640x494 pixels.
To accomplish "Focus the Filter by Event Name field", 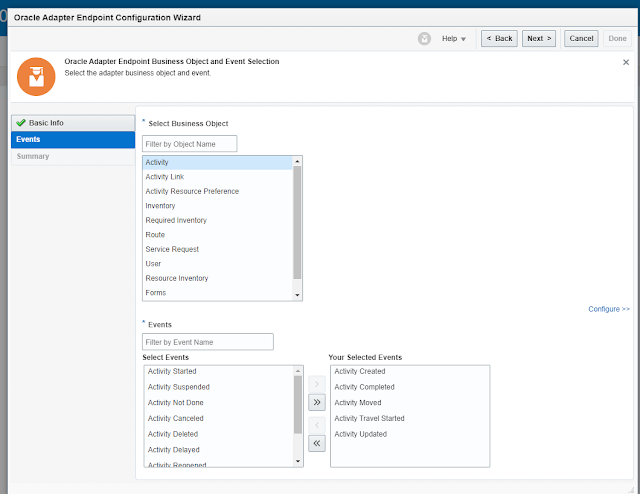I will coord(208,342).
